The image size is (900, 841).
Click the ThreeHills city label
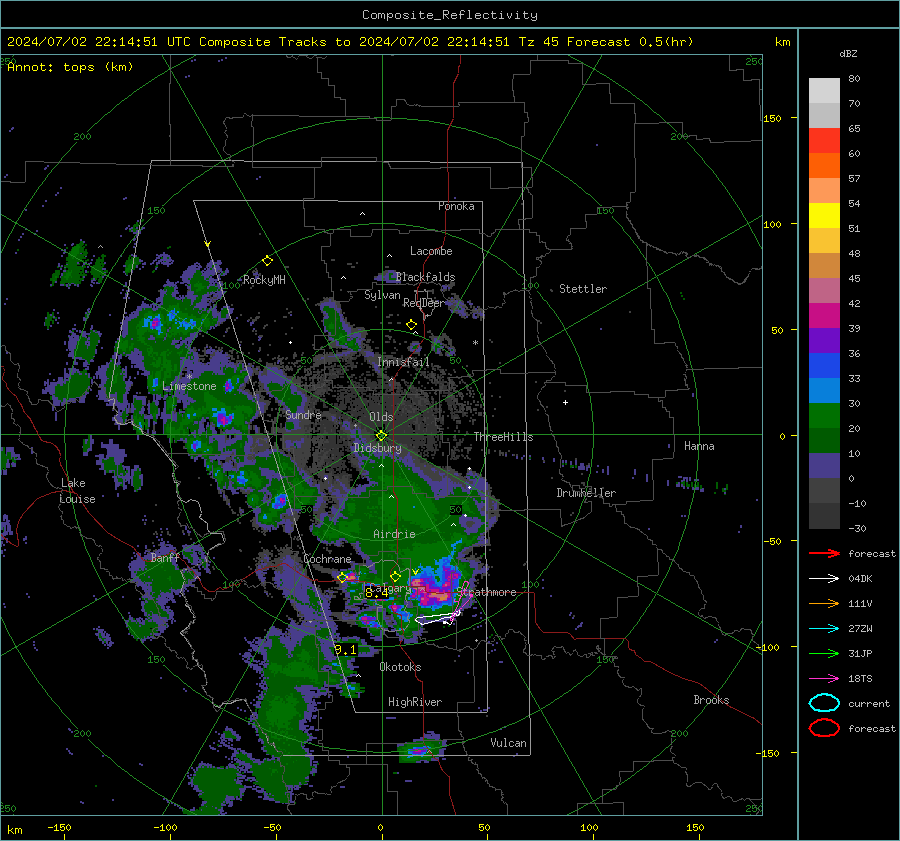click(x=503, y=437)
